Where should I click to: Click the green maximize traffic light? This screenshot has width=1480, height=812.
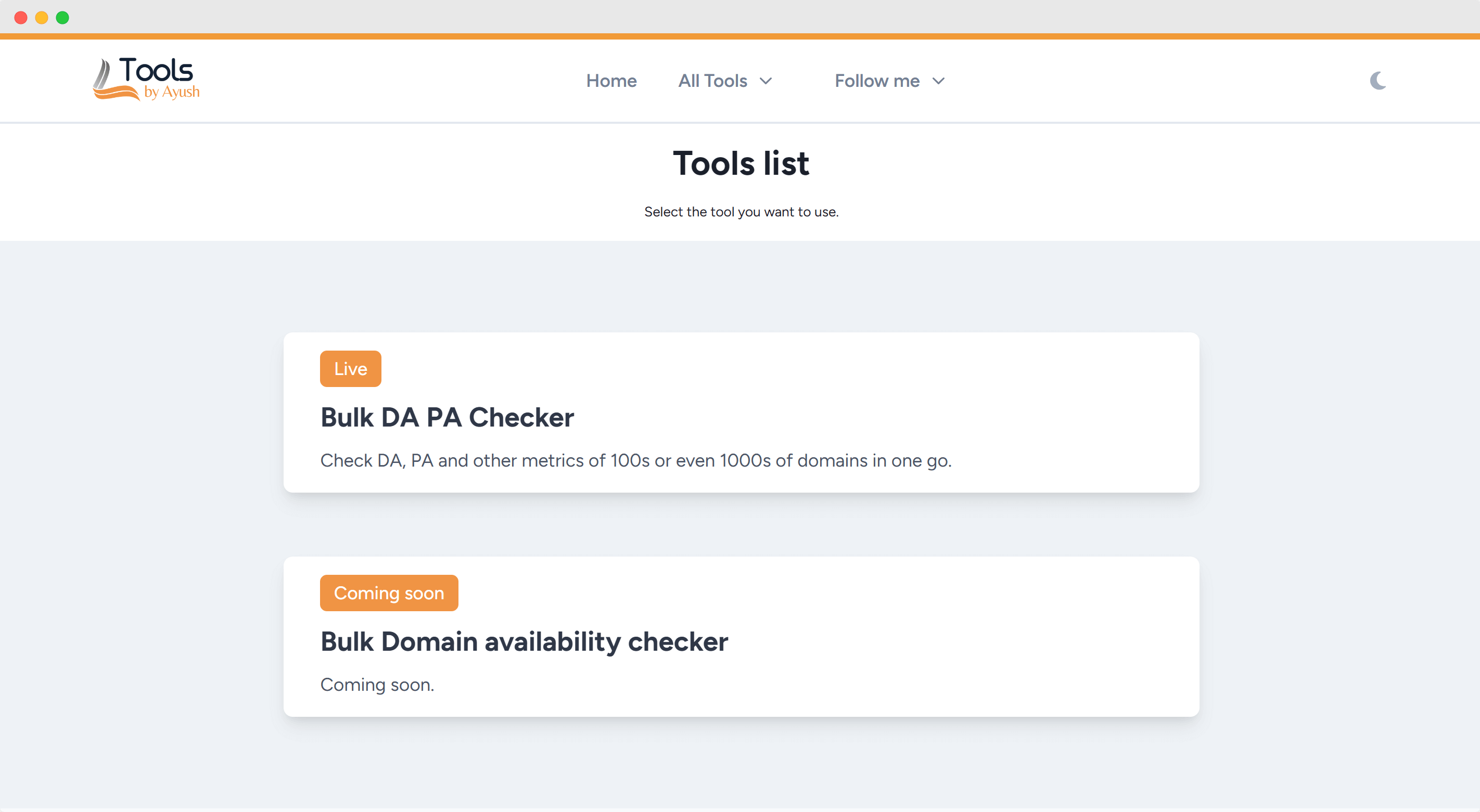click(62, 17)
